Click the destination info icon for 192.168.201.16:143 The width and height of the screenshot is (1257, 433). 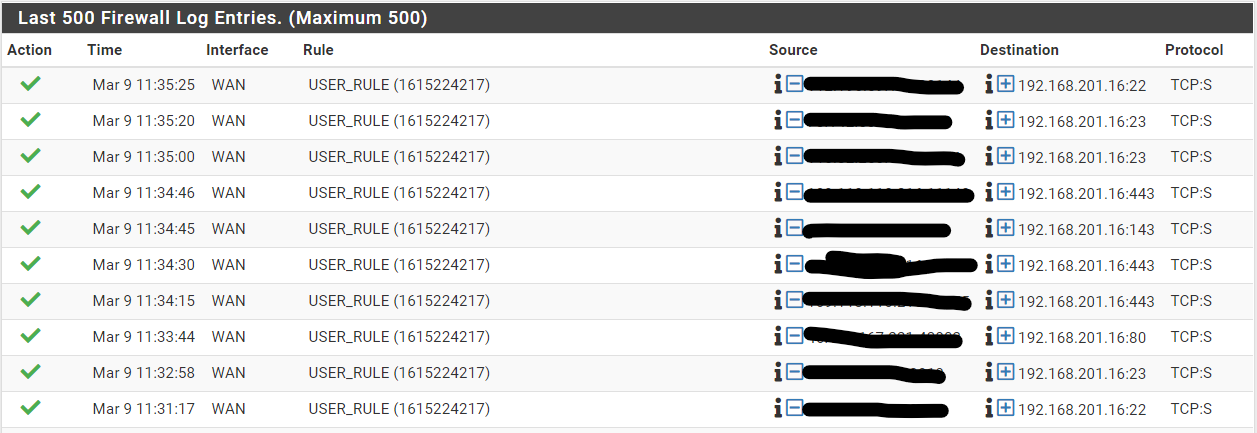tap(989, 228)
